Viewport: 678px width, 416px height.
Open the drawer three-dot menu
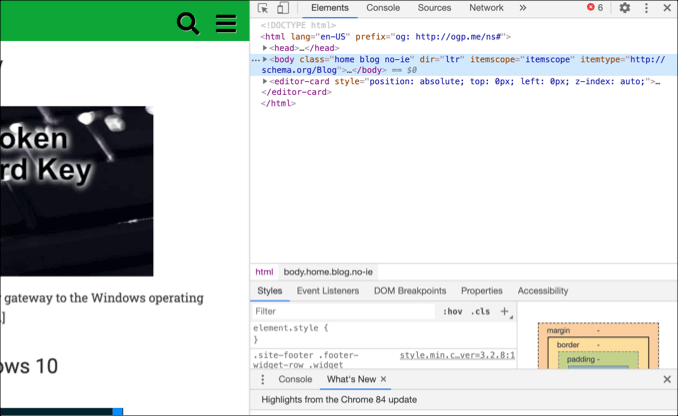(263, 380)
